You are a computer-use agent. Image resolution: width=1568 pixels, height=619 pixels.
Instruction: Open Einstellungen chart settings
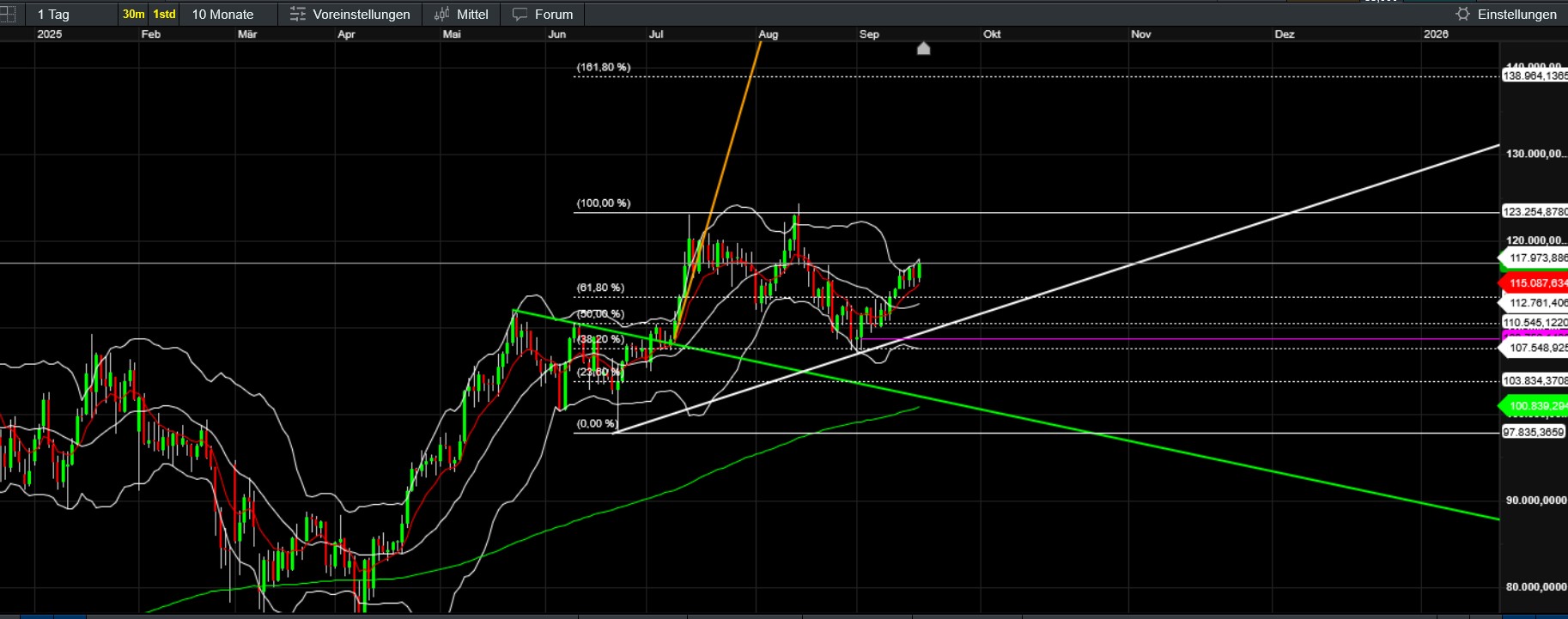click(x=1506, y=15)
